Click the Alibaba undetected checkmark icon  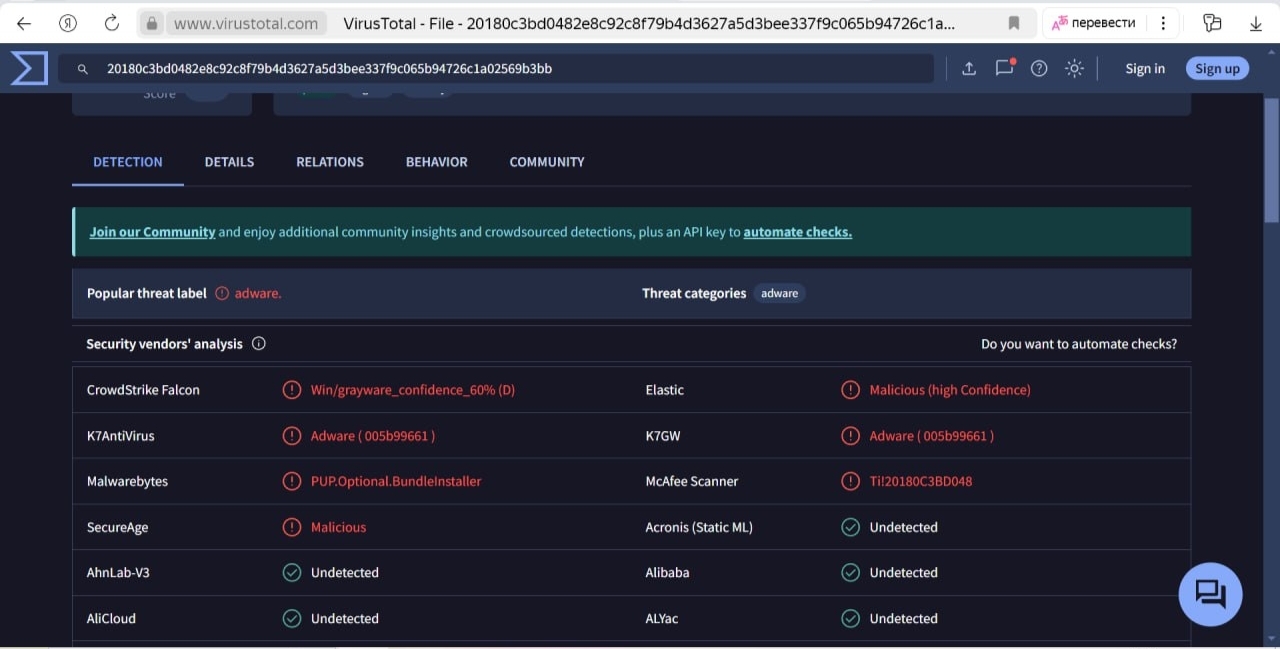[x=850, y=573]
